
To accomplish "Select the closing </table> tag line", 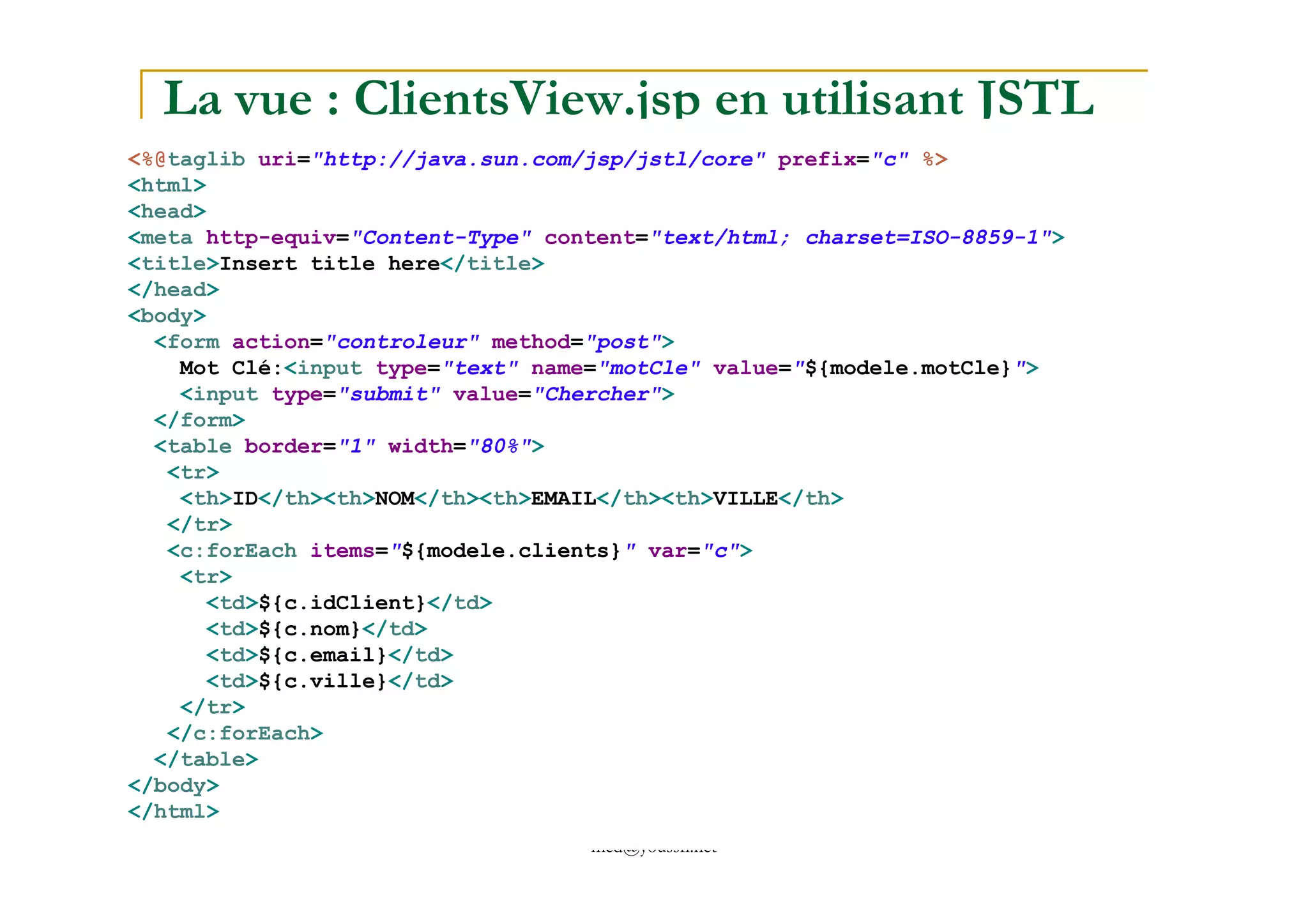I will click(x=206, y=759).
